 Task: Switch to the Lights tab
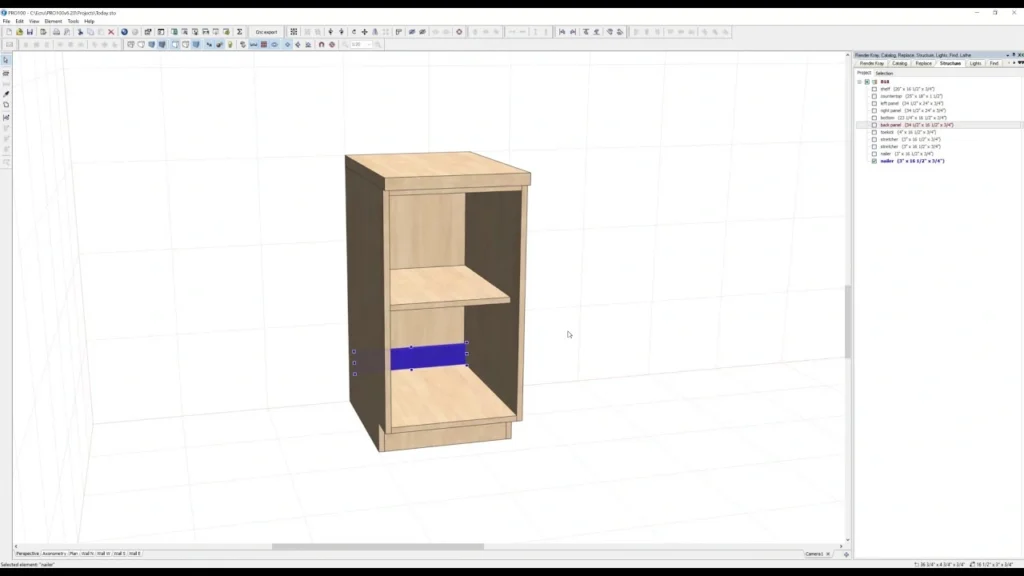click(x=975, y=63)
